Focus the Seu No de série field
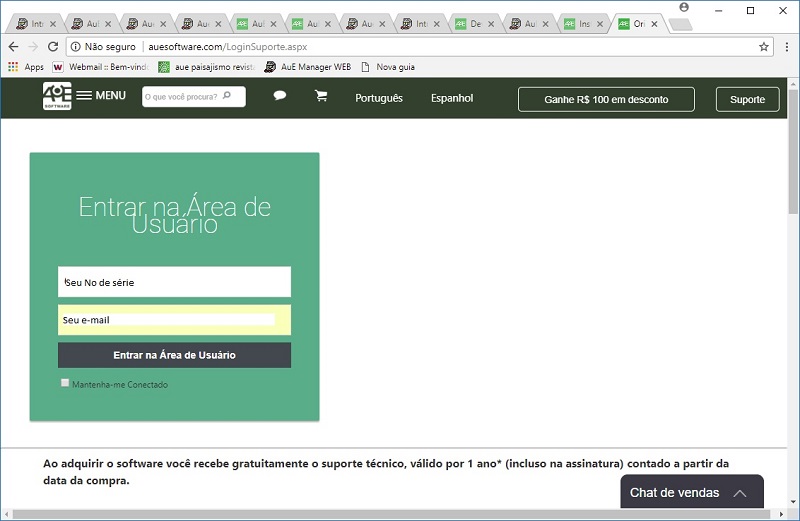This screenshot has width=800, height=521. click(174, 282)
